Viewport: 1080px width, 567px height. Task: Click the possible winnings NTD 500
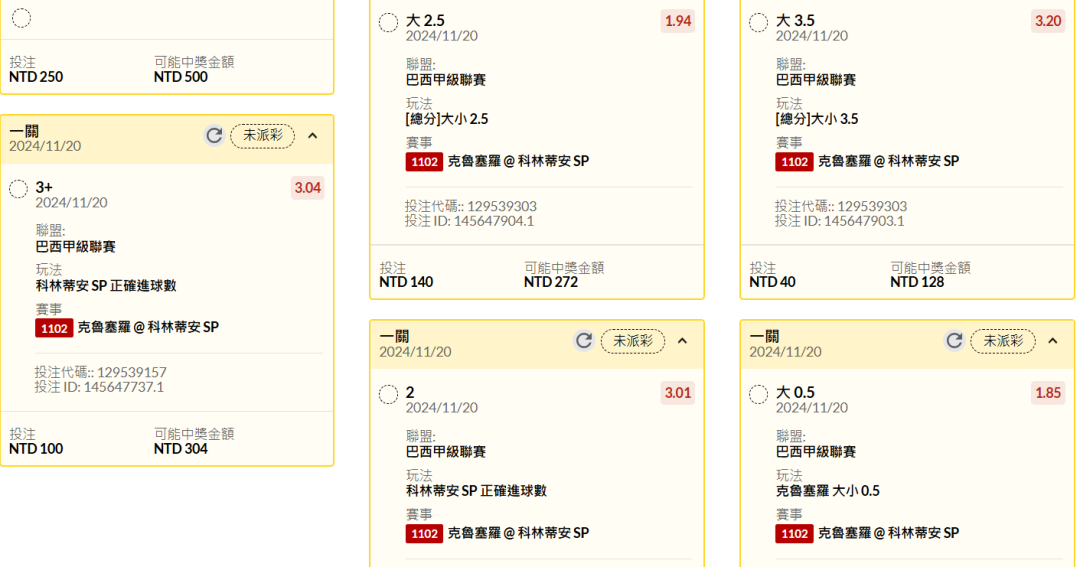pos(180,77)
